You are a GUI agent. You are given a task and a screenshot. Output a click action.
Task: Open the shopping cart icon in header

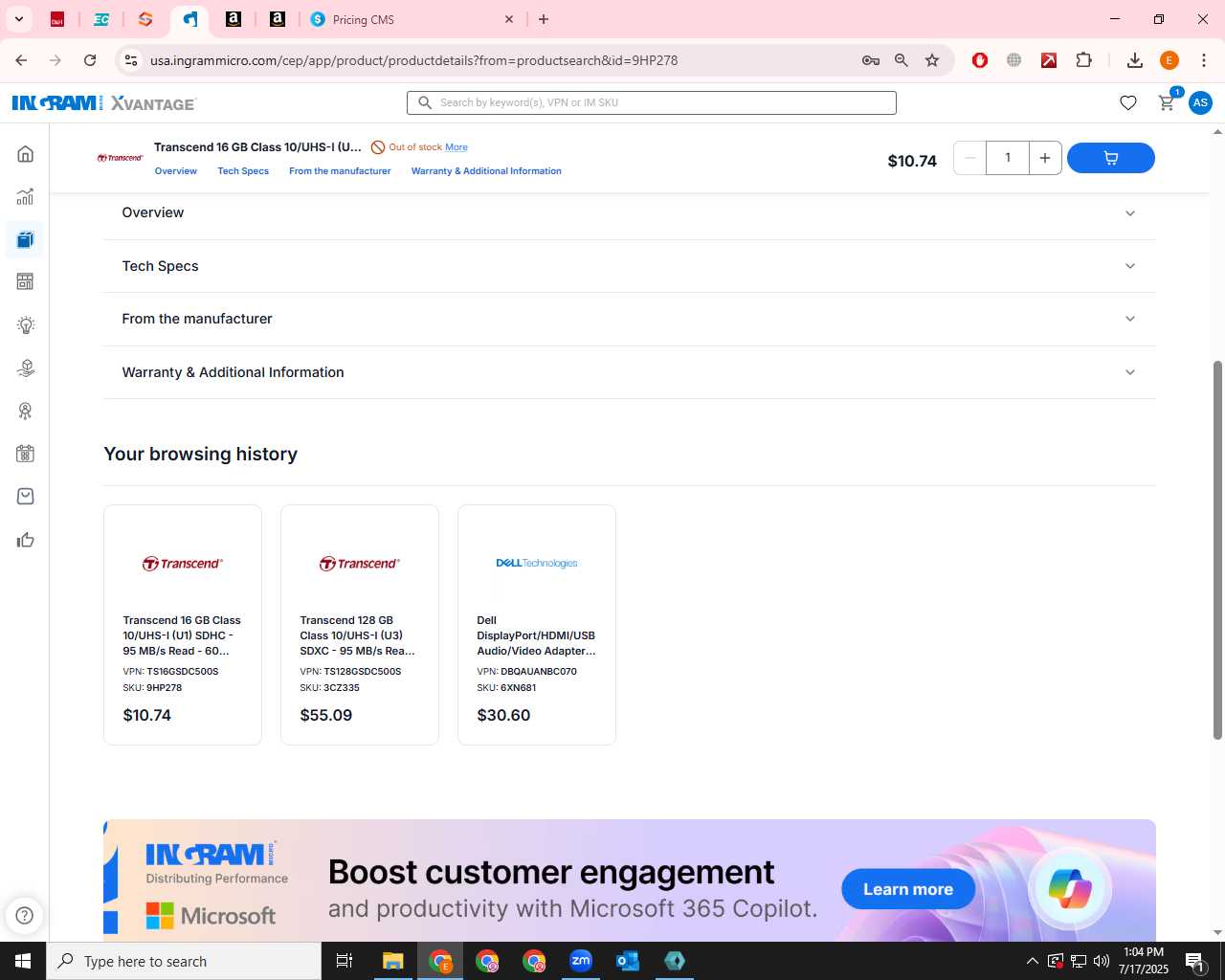[1167, 102]
